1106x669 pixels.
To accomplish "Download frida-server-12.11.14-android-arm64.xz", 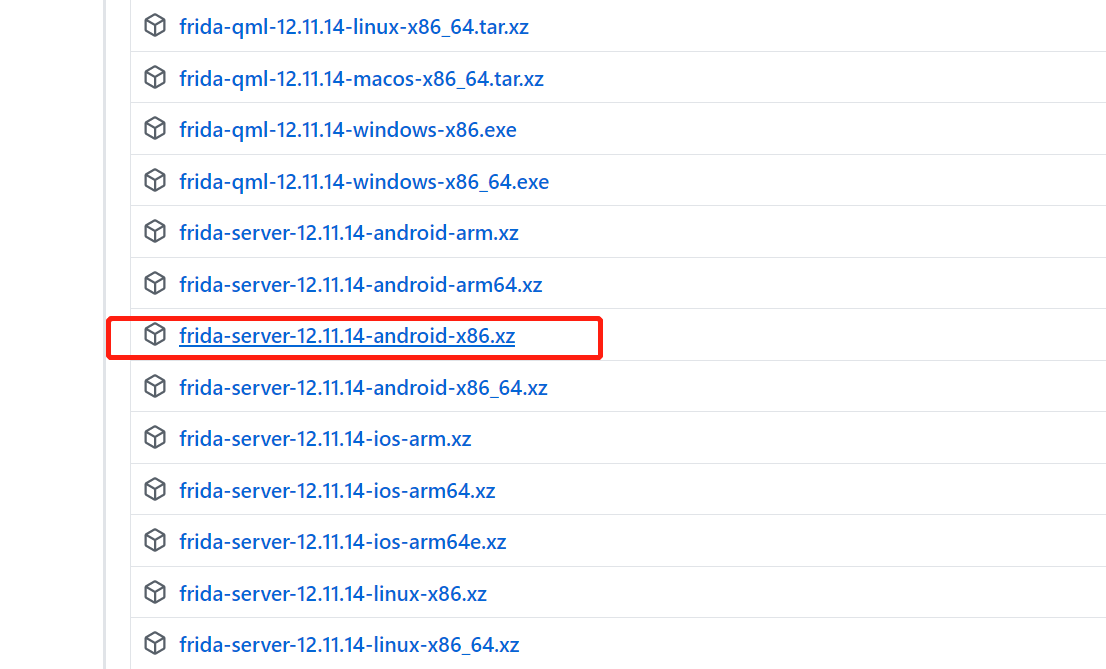I will pyautogui.click(x=361, y=283).
